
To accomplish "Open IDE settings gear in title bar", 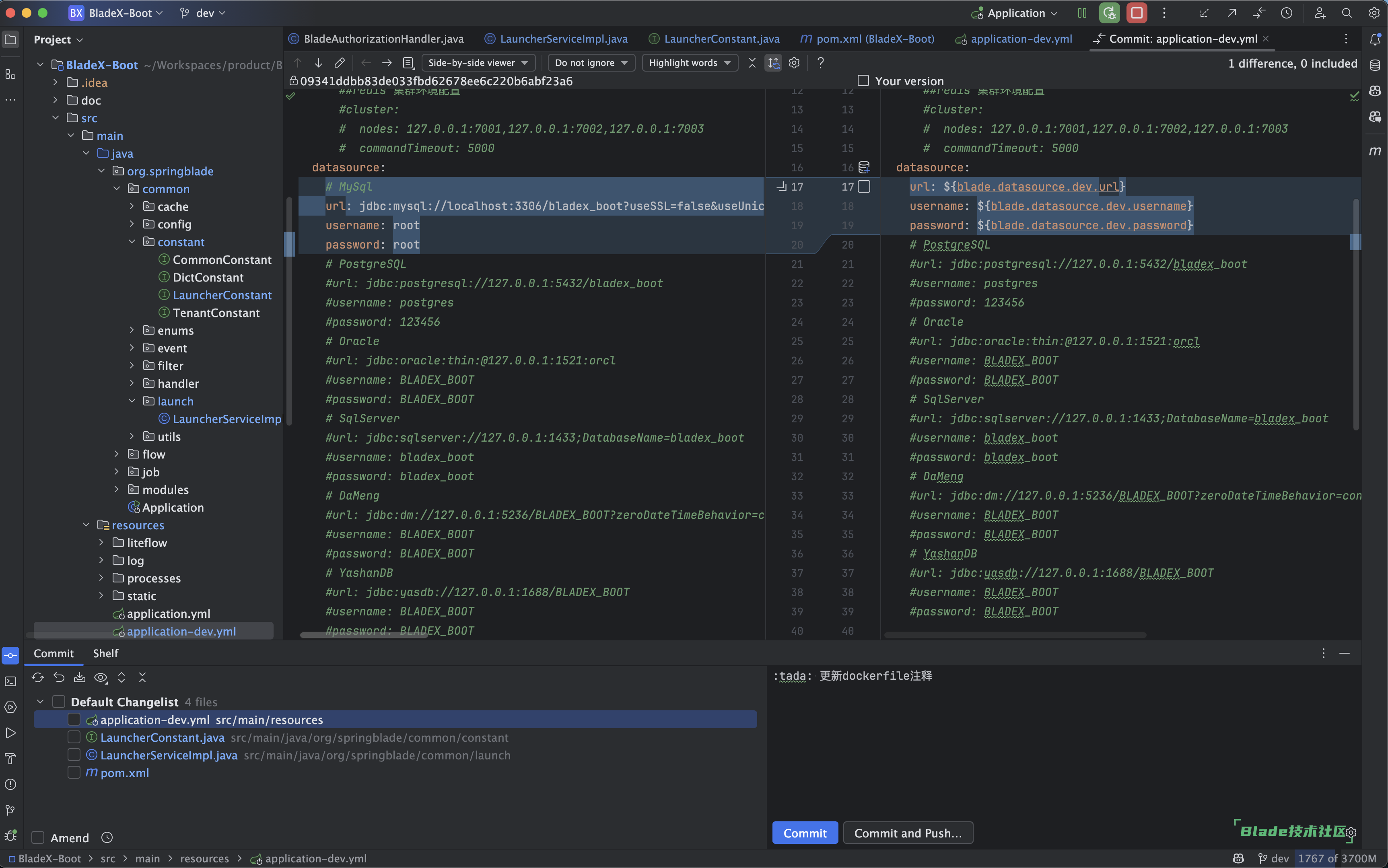I will tap(1374, 12).
